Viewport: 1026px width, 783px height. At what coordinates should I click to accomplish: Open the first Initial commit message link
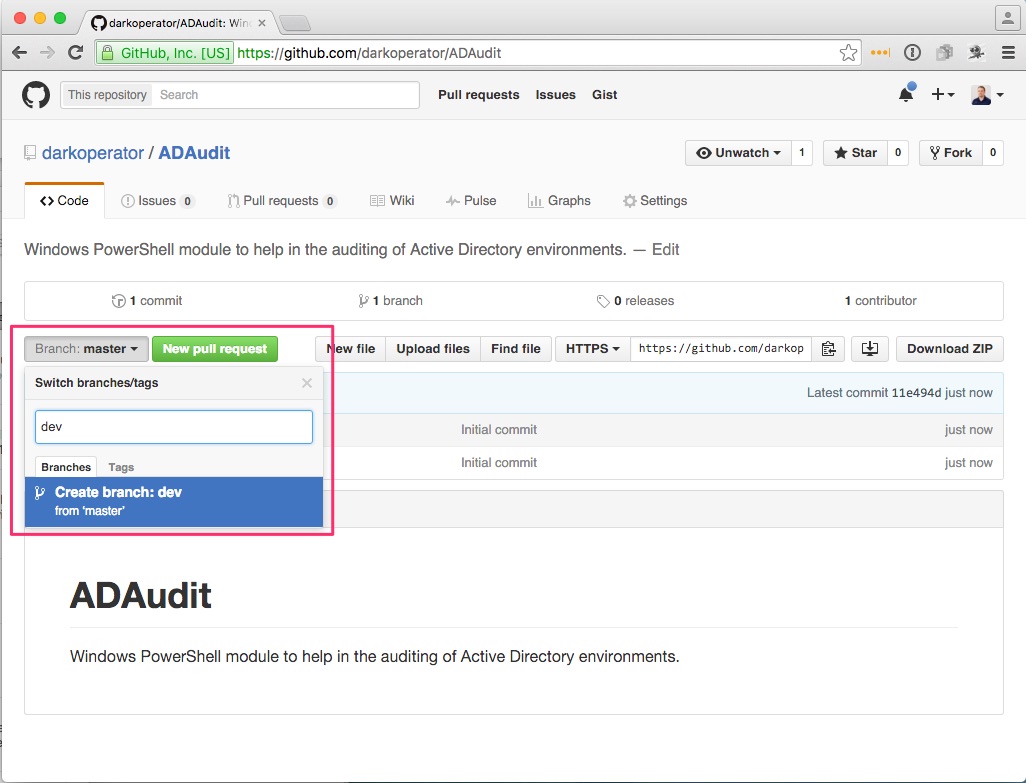[499, 430]
